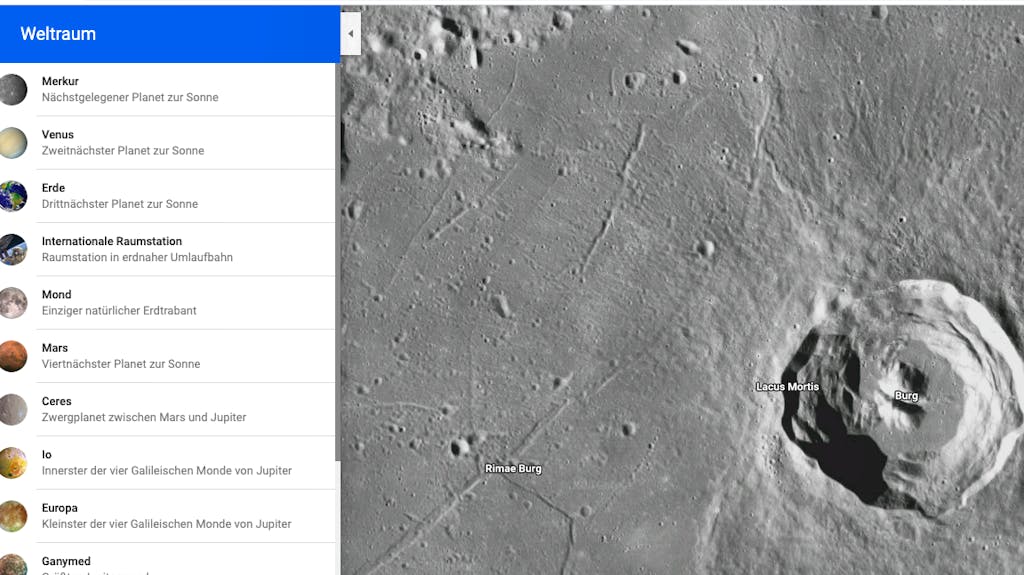
Task: Click the Weltraum panel header title
Action: tap(58, 34)
